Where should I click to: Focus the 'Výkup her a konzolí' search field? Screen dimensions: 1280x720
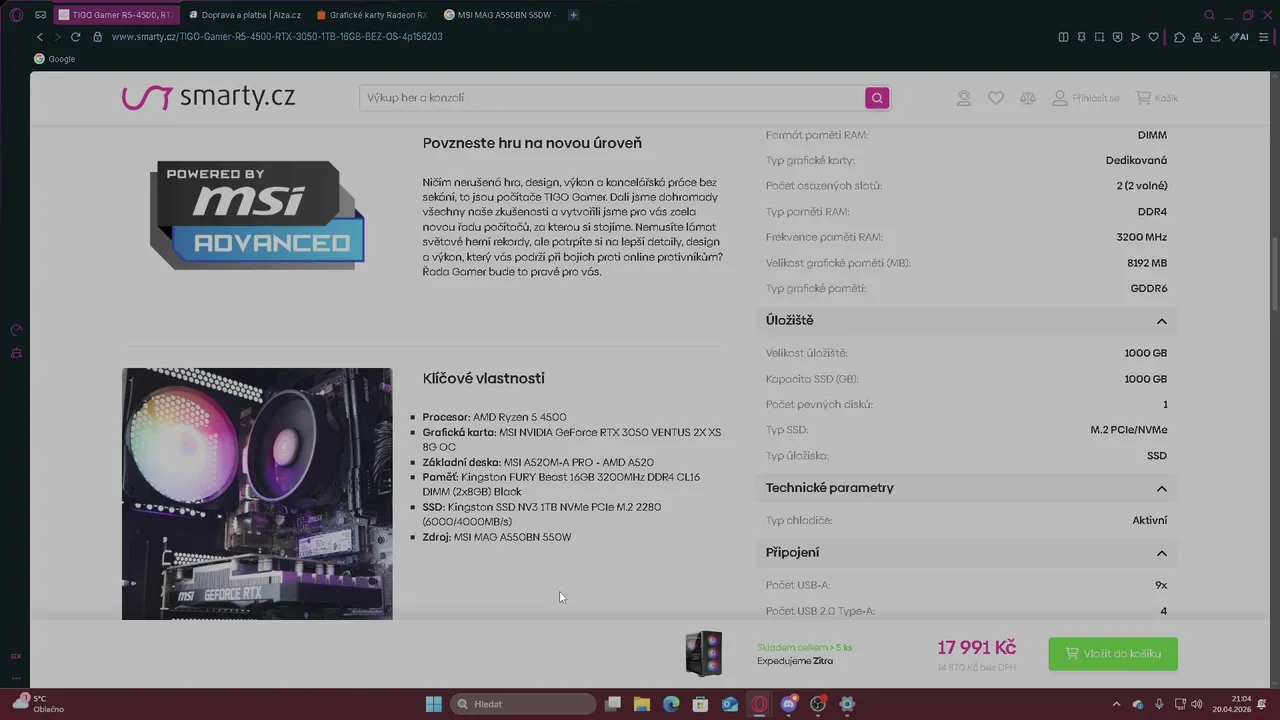point(611,98)
